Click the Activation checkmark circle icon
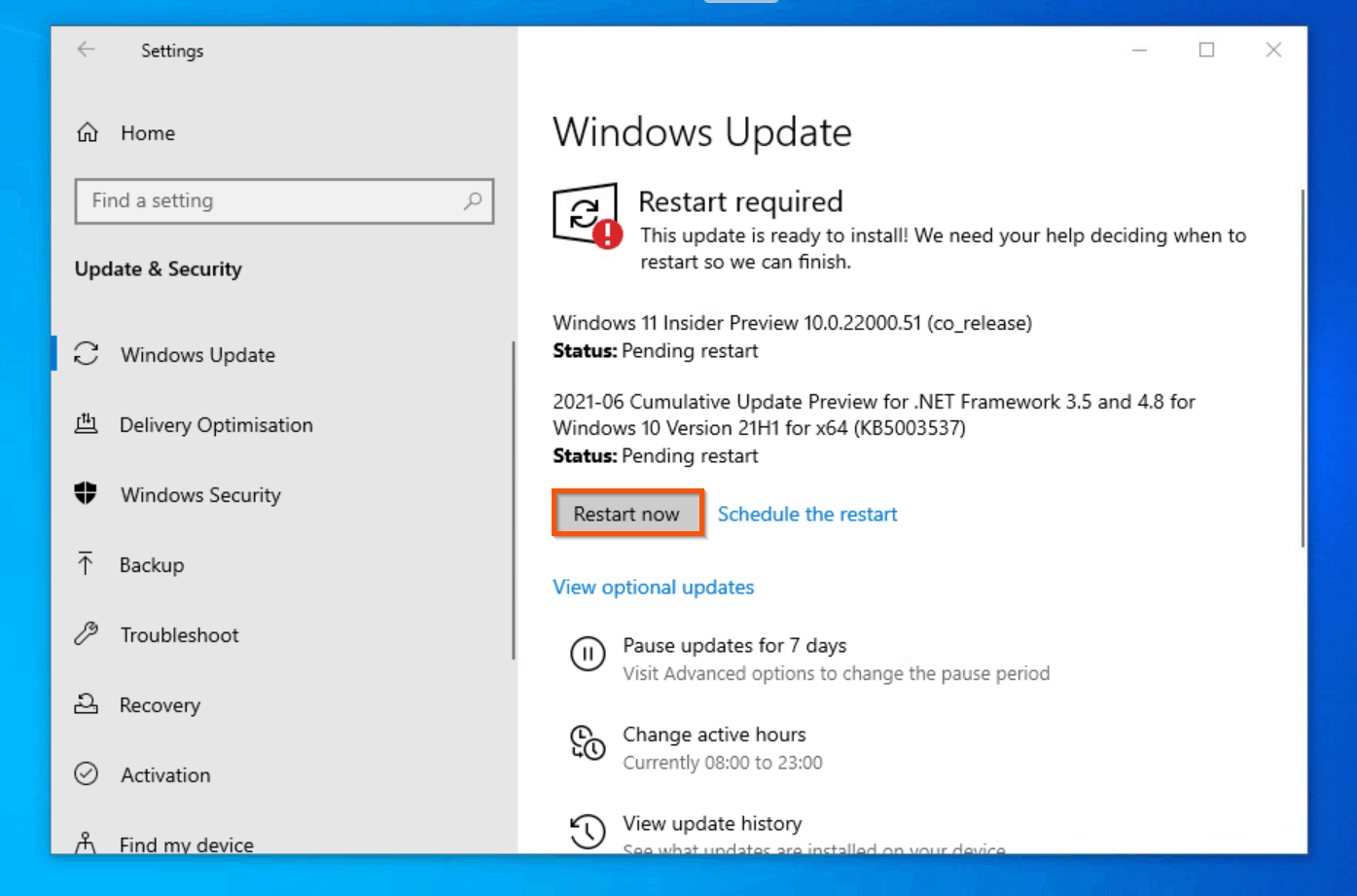Image resolution: width=1357 pixels, height=896 pixels. (87, 774)
